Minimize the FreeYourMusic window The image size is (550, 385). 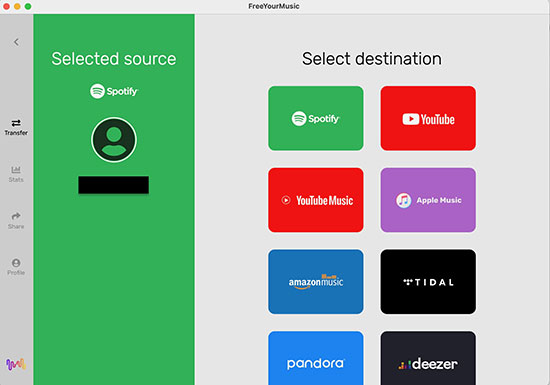17,6
